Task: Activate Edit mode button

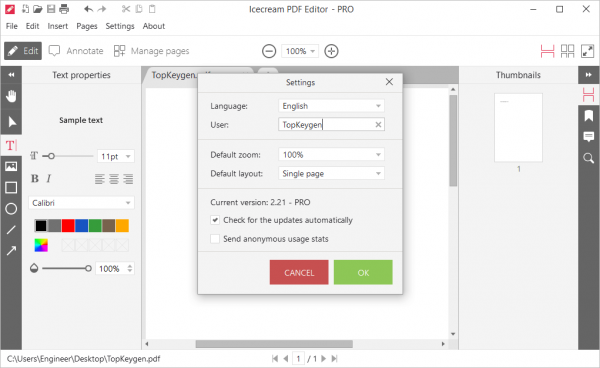Action: point(23,51)
